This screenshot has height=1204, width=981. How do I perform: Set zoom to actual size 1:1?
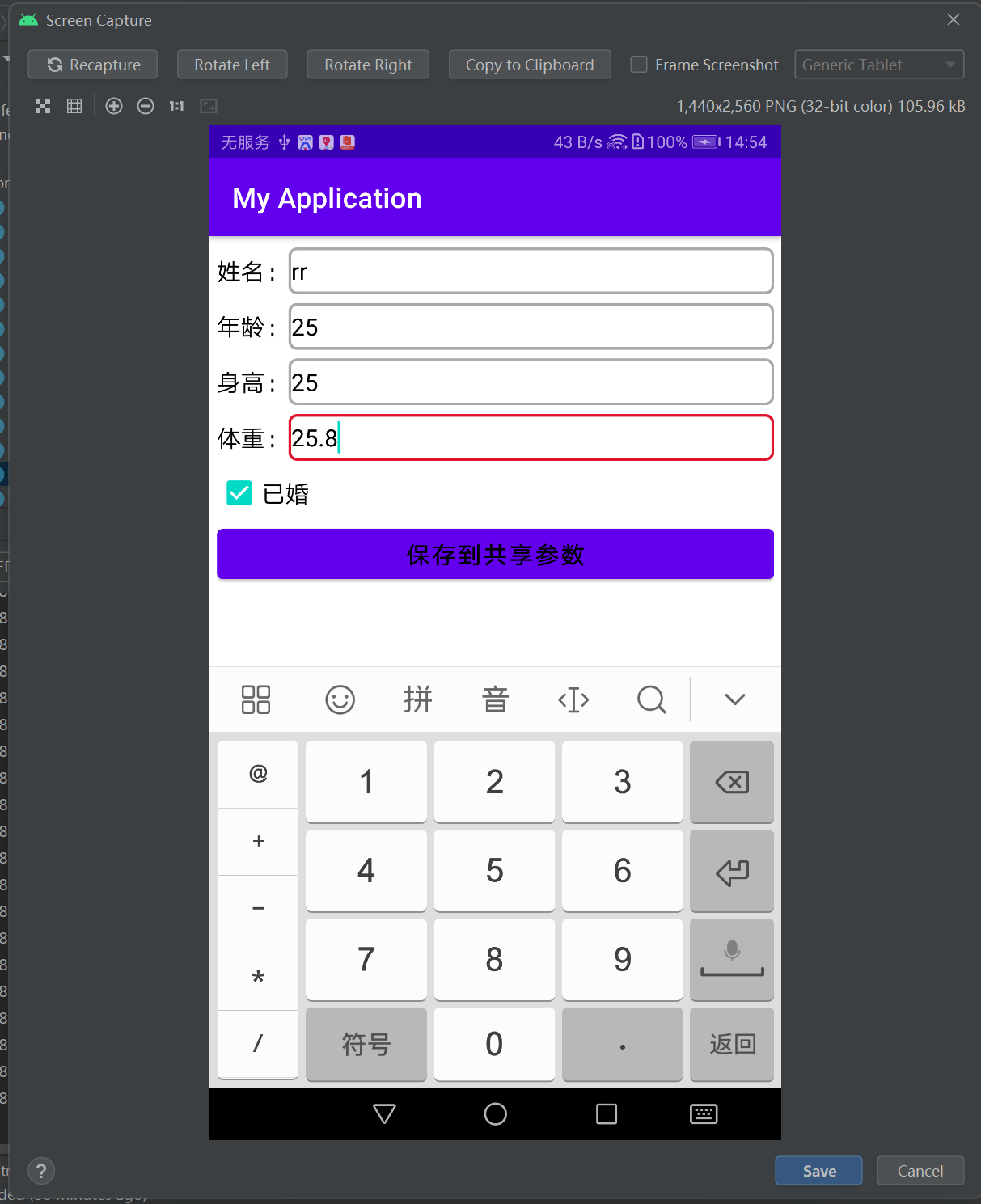[176, 106]
